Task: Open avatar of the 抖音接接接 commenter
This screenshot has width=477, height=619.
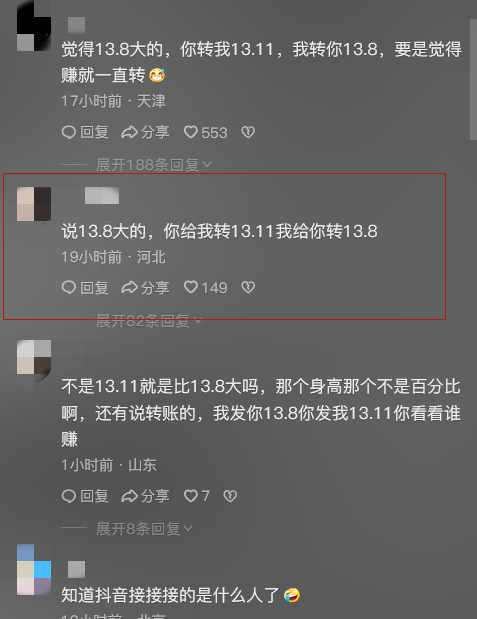Action: click(34, 569)
